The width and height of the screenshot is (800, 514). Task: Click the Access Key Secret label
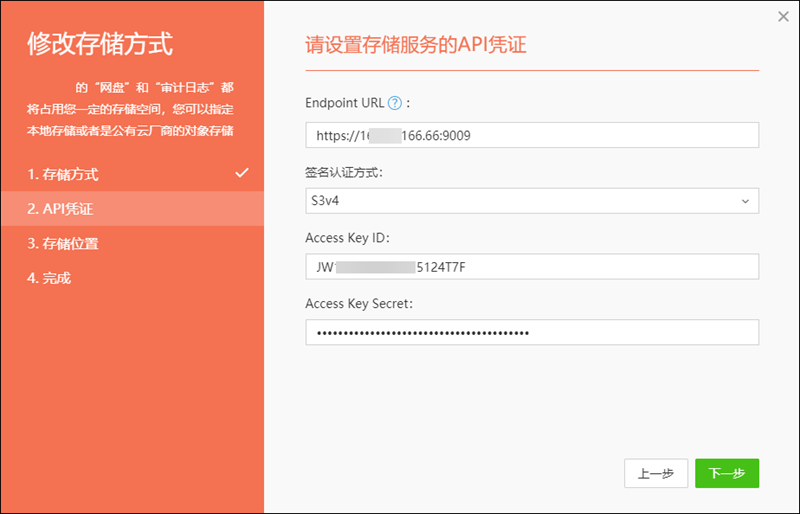tap(360, 303)
